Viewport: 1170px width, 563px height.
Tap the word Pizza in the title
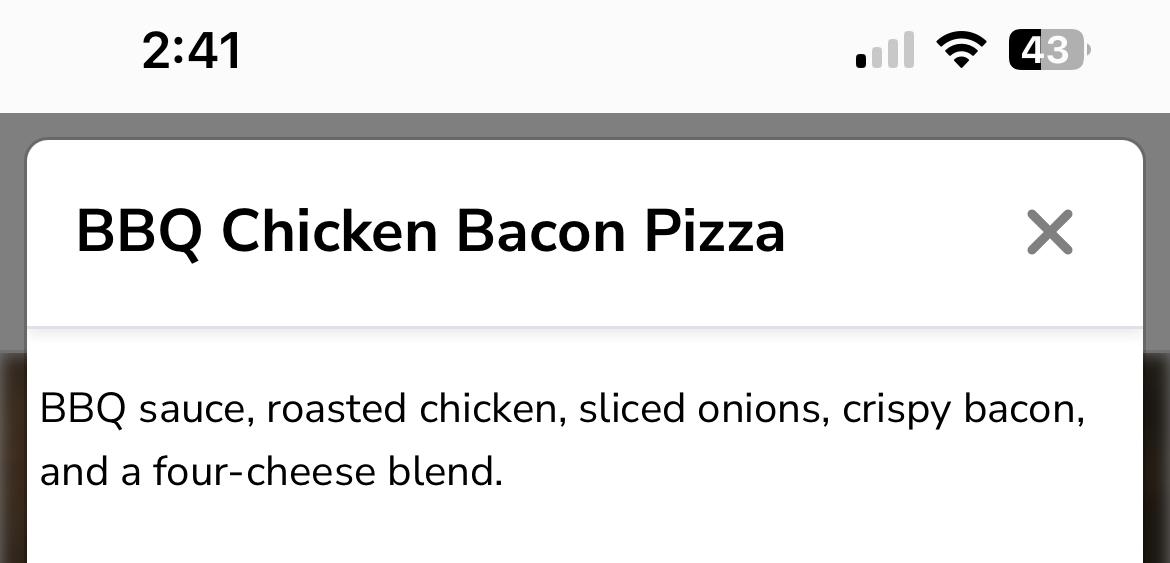(x=714, y=233)
